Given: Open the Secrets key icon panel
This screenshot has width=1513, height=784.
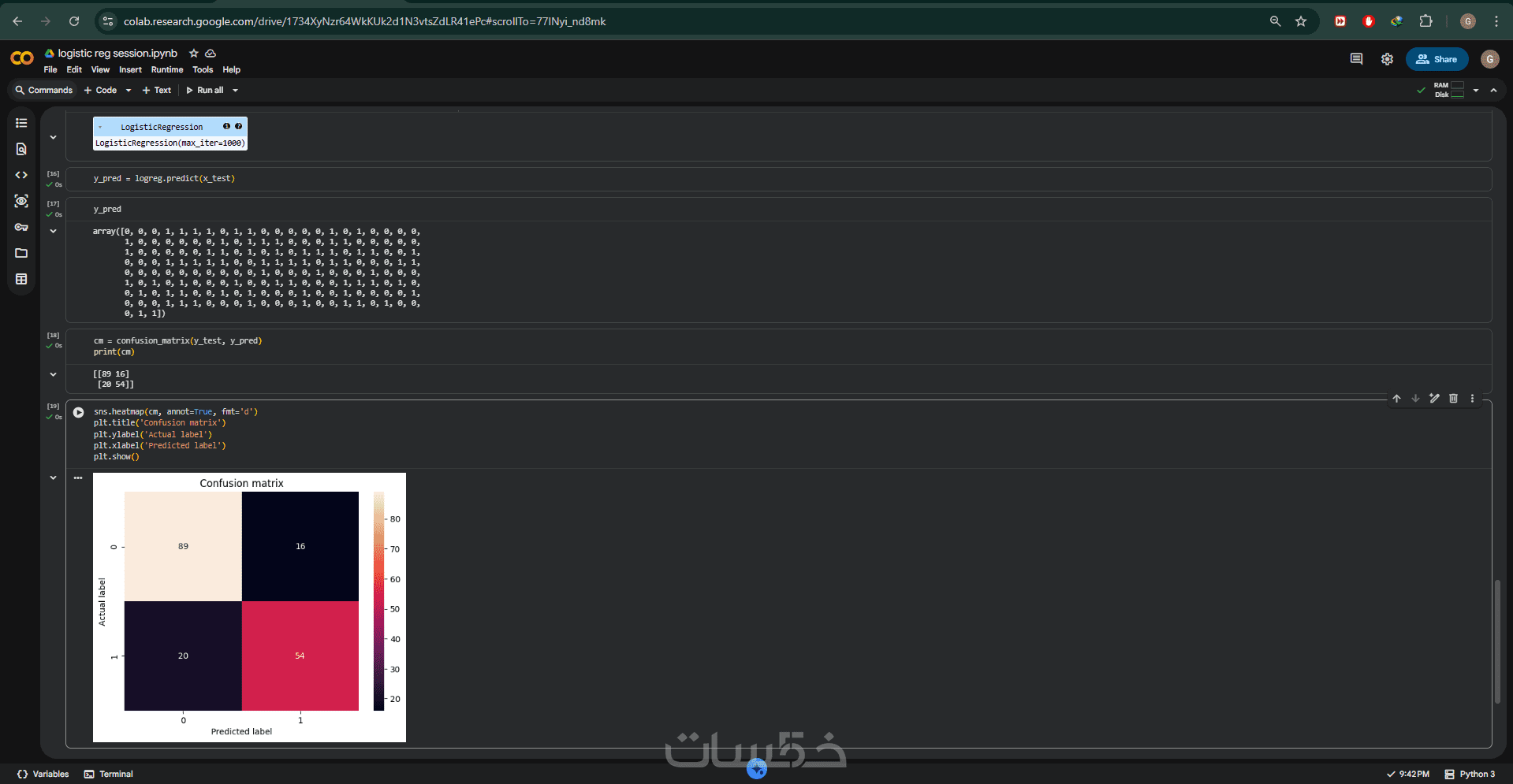Looking at the screenshot, I should click(21, 227).
